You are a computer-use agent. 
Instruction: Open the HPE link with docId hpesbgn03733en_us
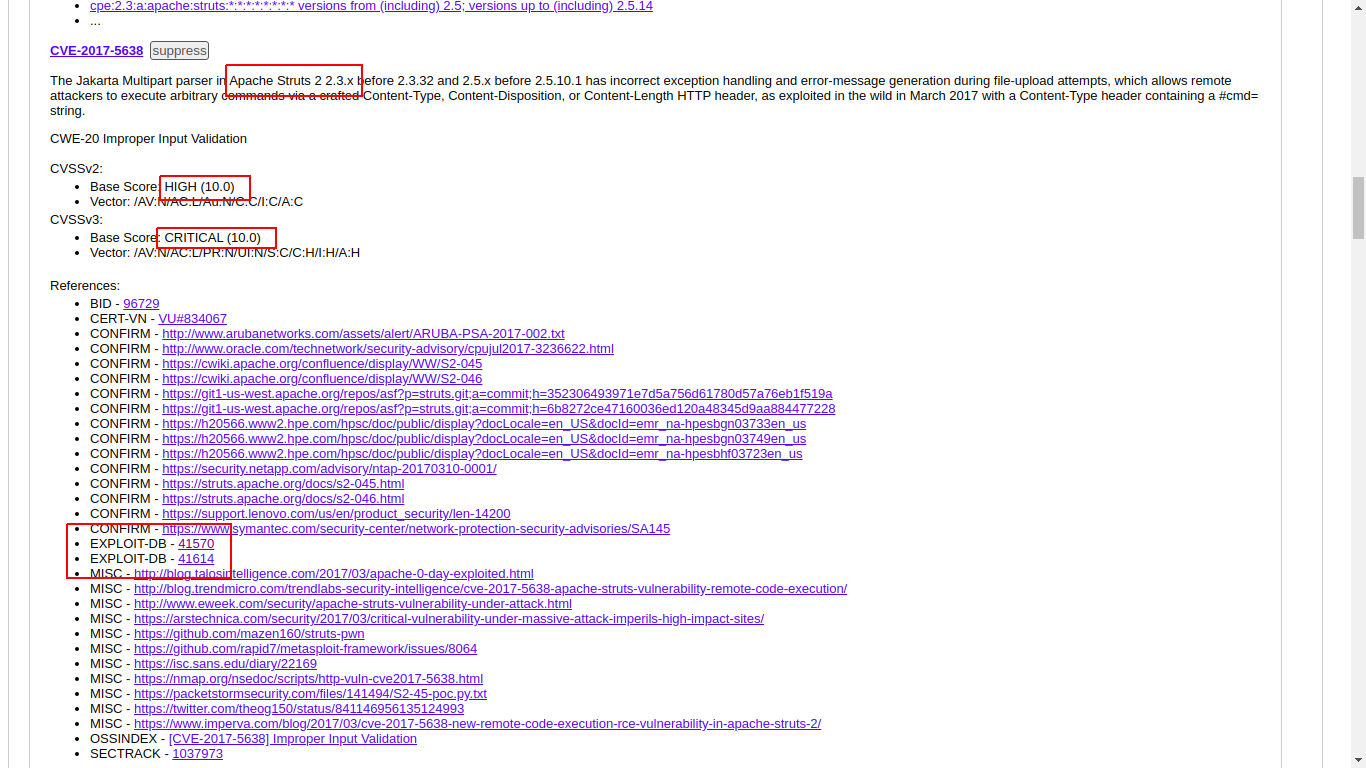[484, 424]
